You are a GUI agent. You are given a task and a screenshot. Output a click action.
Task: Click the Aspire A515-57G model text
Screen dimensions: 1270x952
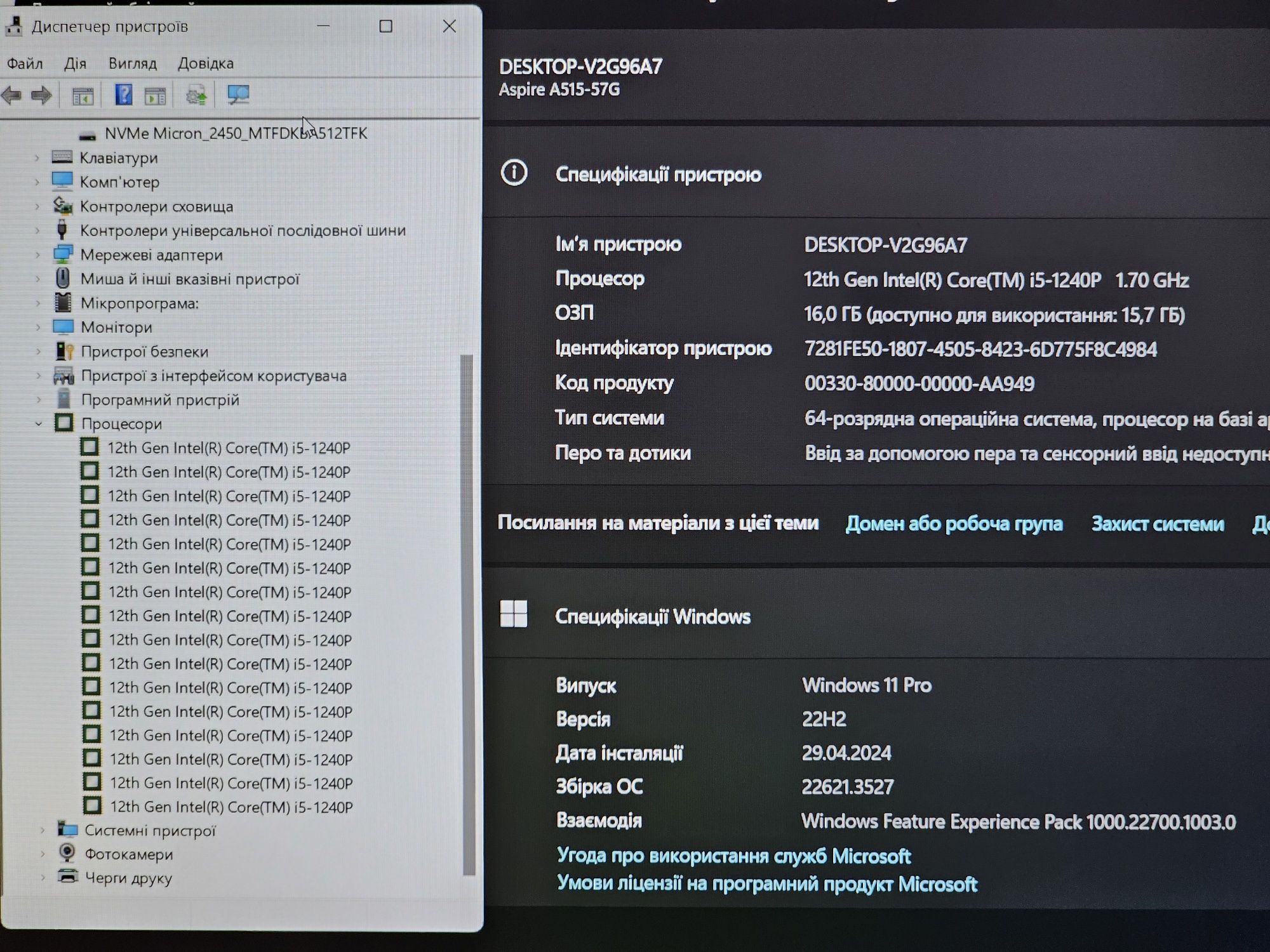[x=559, y=89]
